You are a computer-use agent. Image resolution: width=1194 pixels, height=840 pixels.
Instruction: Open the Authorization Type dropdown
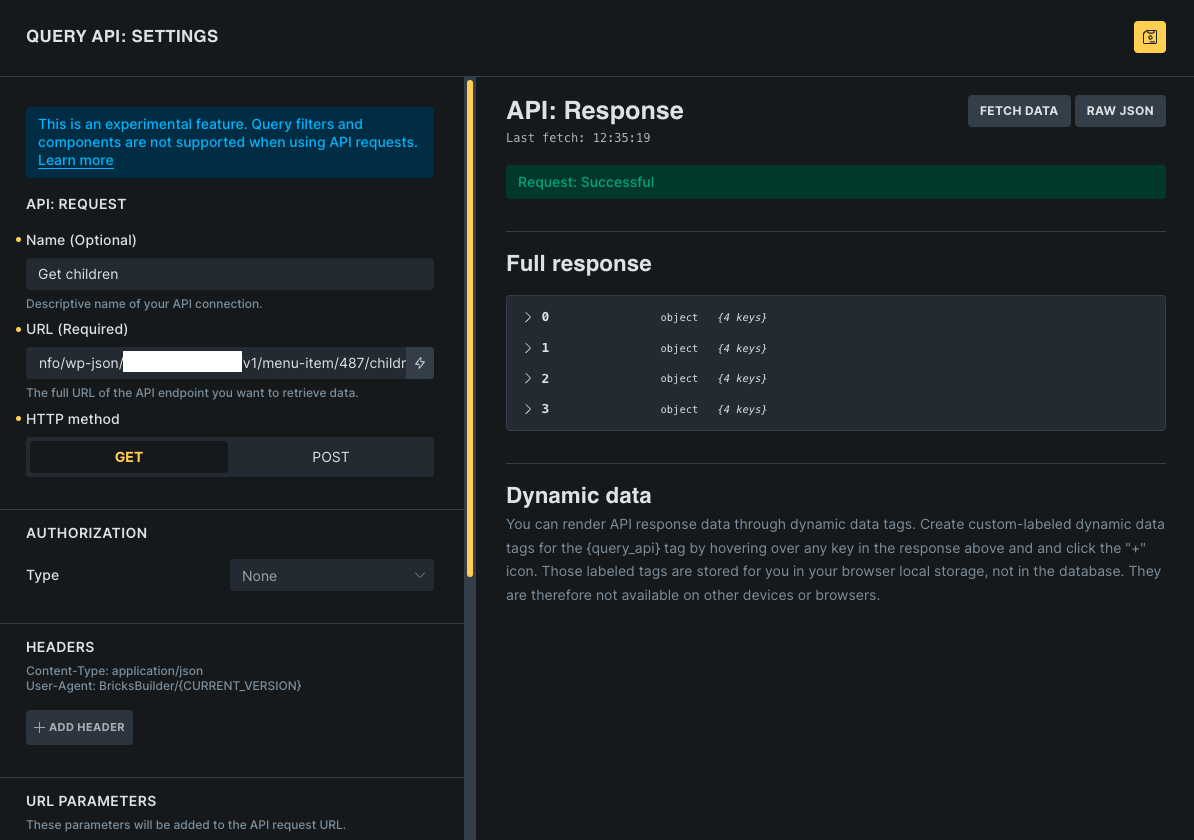(332, 576)
